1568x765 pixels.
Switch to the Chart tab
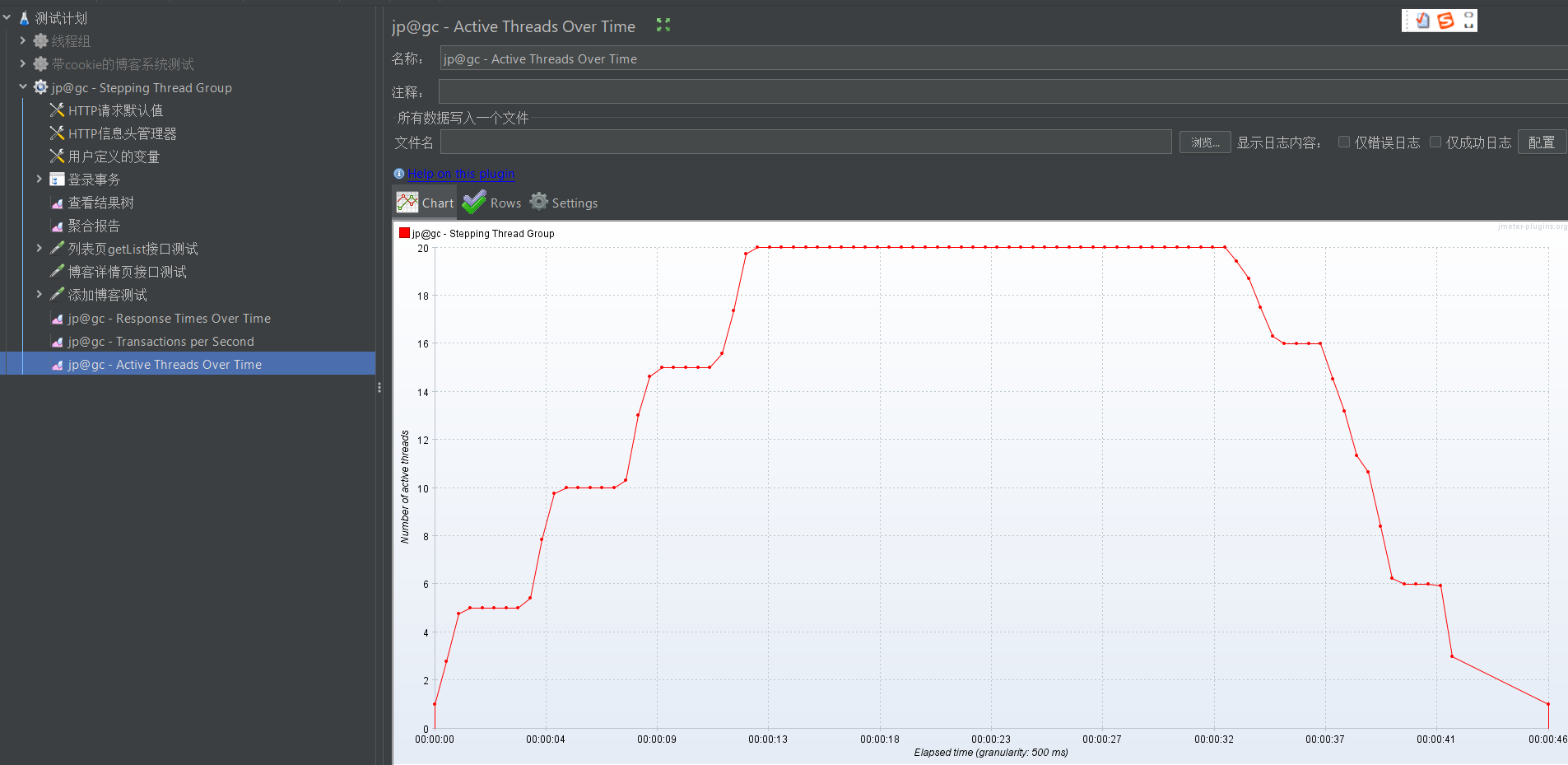pos(426,203)
